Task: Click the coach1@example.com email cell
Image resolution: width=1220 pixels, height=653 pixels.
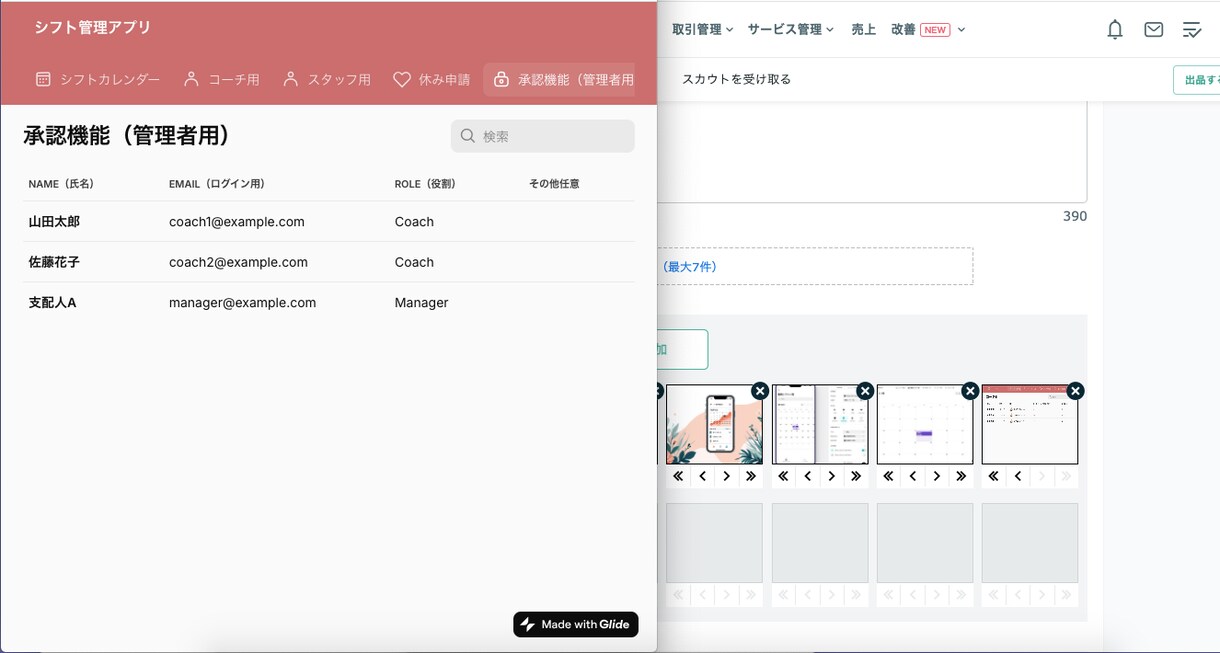Action: coord(237,222)
